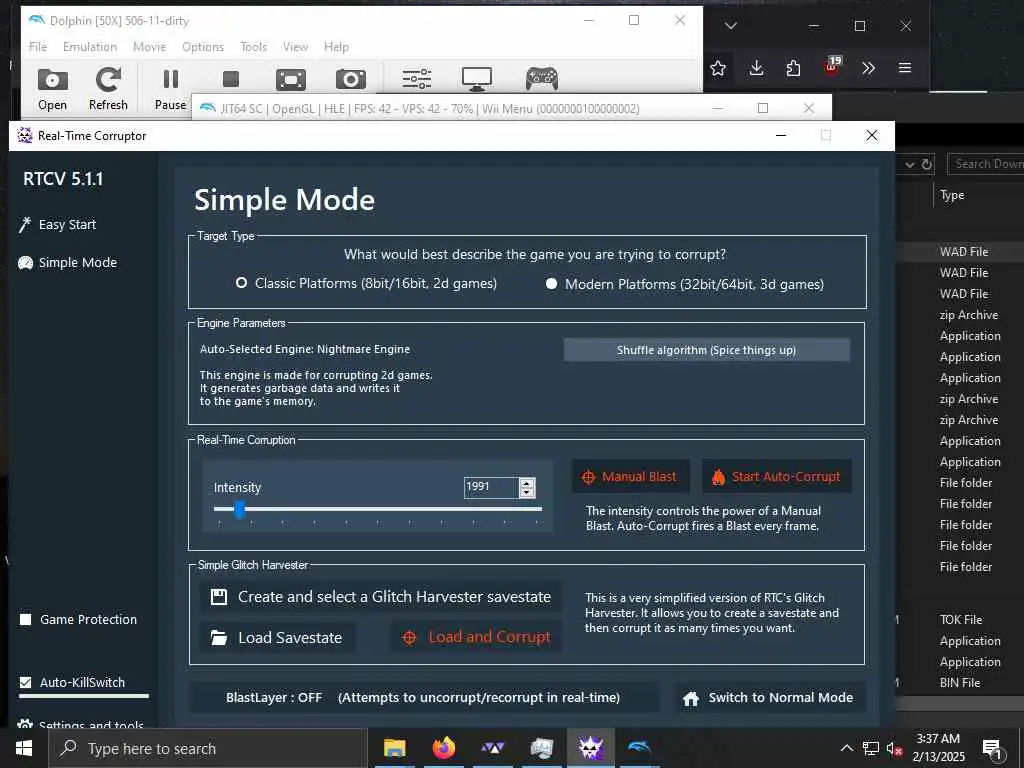
Task: Decrease Intensity with the spinner down arrow
Action: pyautogui.click(x=527, y=492)
